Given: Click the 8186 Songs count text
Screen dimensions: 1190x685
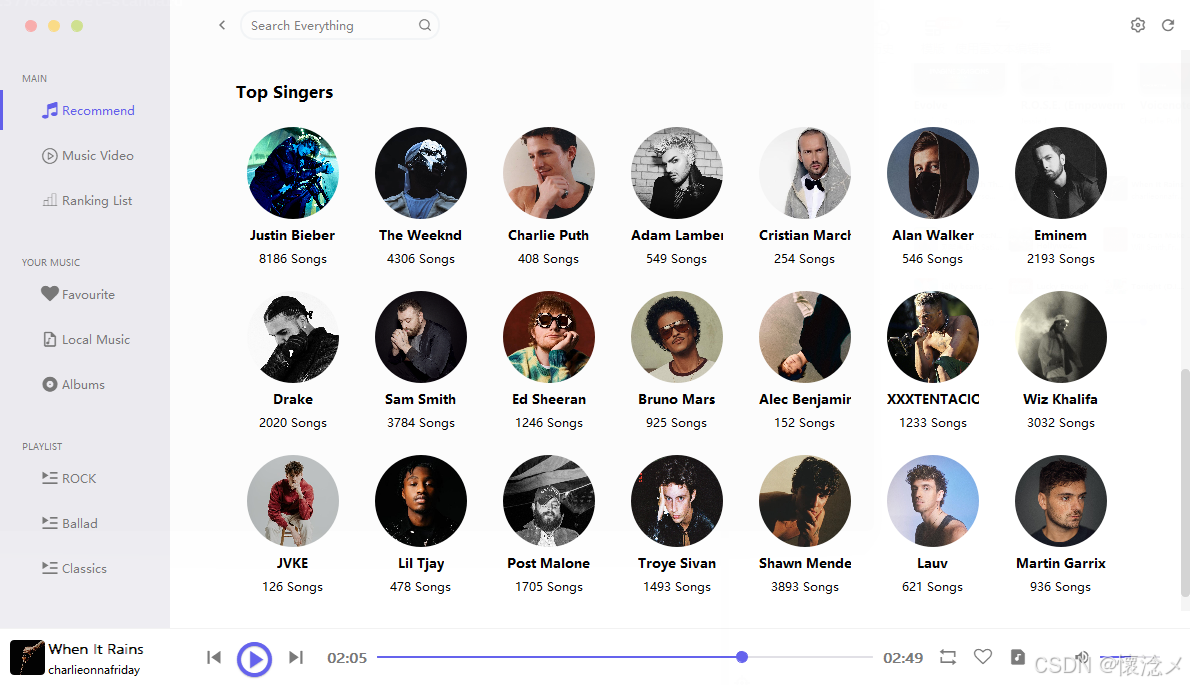Looking at the screenshot, I should (x=292, y=259).
